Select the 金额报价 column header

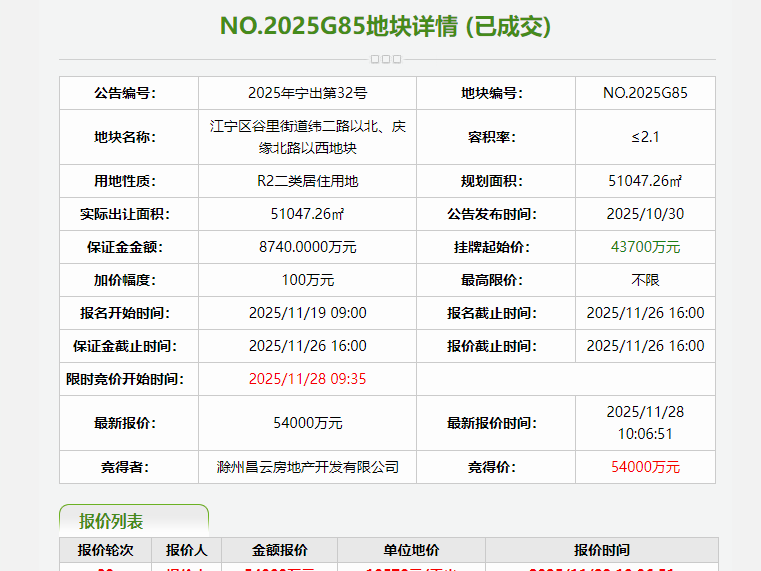coord(279,550)
